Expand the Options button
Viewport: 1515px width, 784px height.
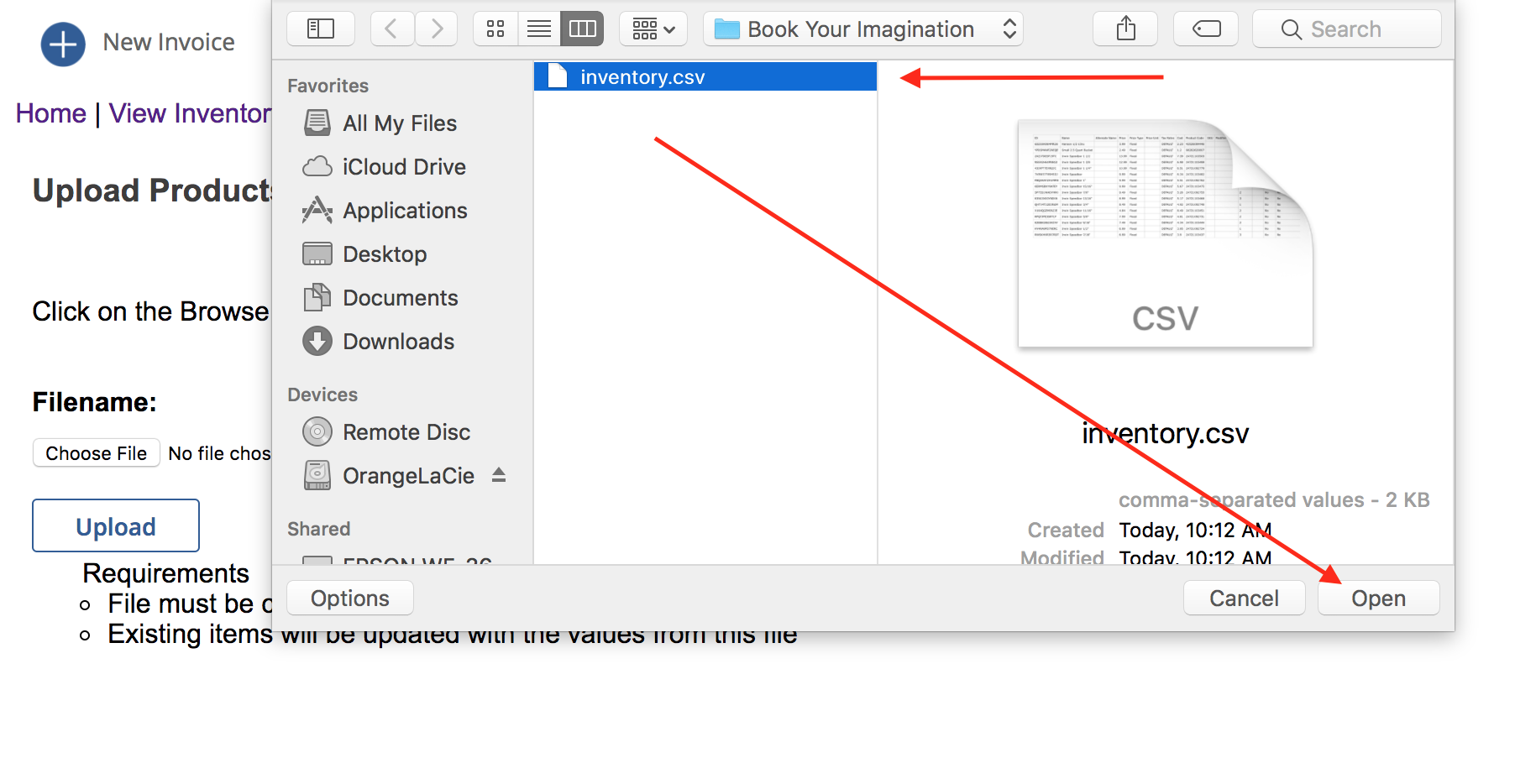point(349,598)
